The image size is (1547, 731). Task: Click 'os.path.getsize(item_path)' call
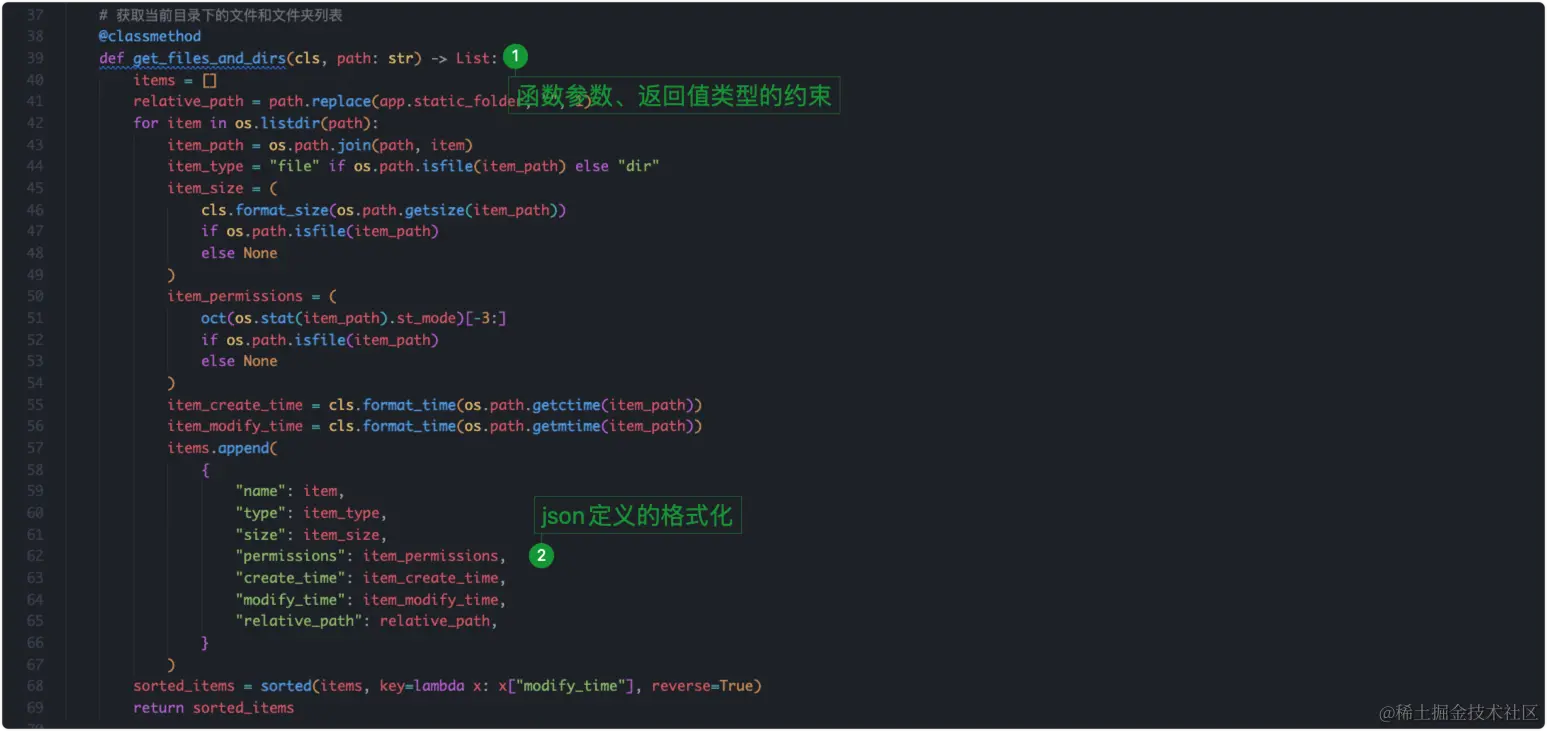click(448, 210)
